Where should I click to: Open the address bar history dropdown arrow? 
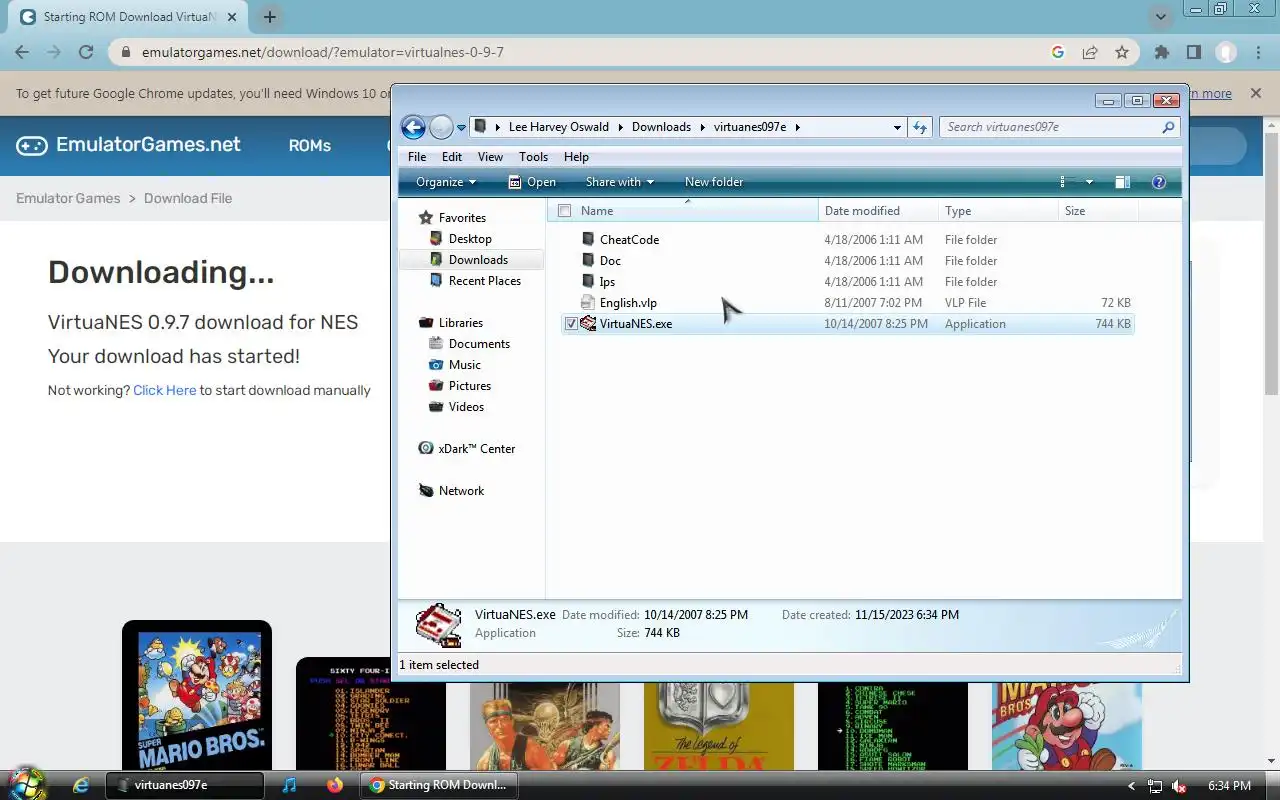[897, 127]
